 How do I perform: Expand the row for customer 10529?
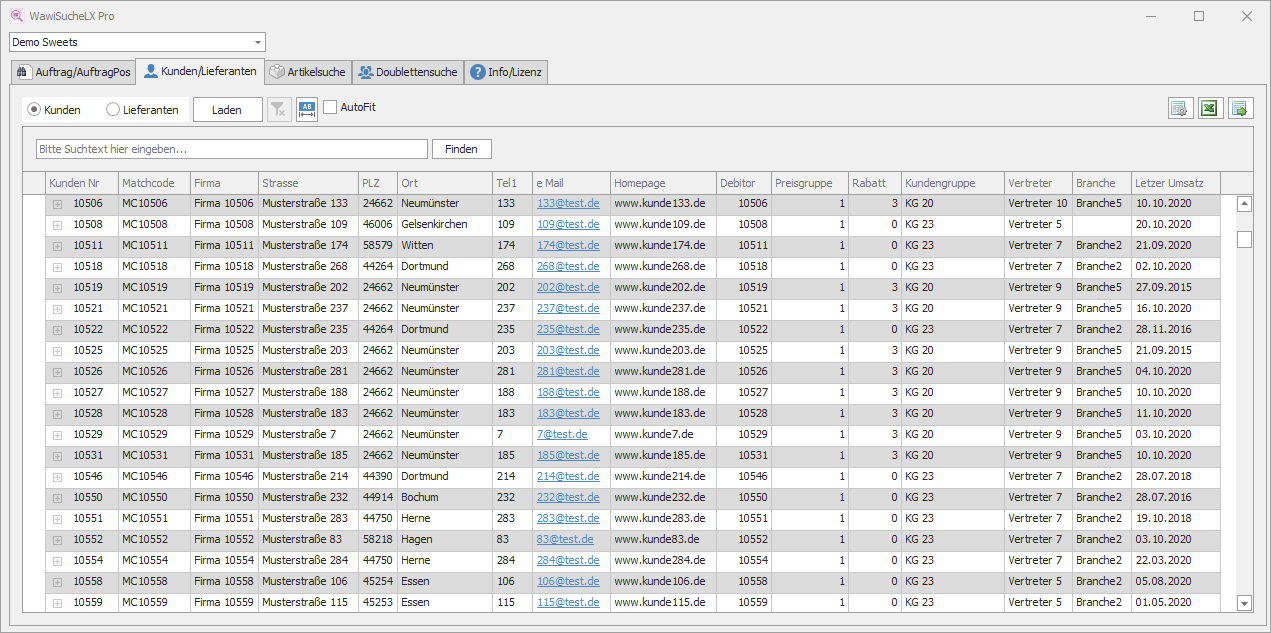(x=58, y=435)
